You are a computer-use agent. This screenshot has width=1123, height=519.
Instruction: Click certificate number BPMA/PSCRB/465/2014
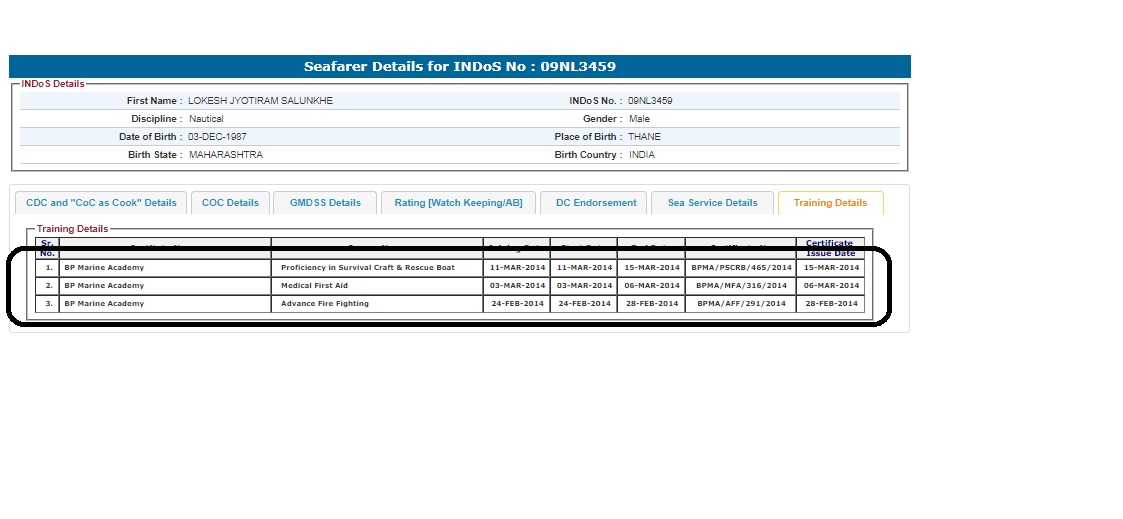(740, 268)
